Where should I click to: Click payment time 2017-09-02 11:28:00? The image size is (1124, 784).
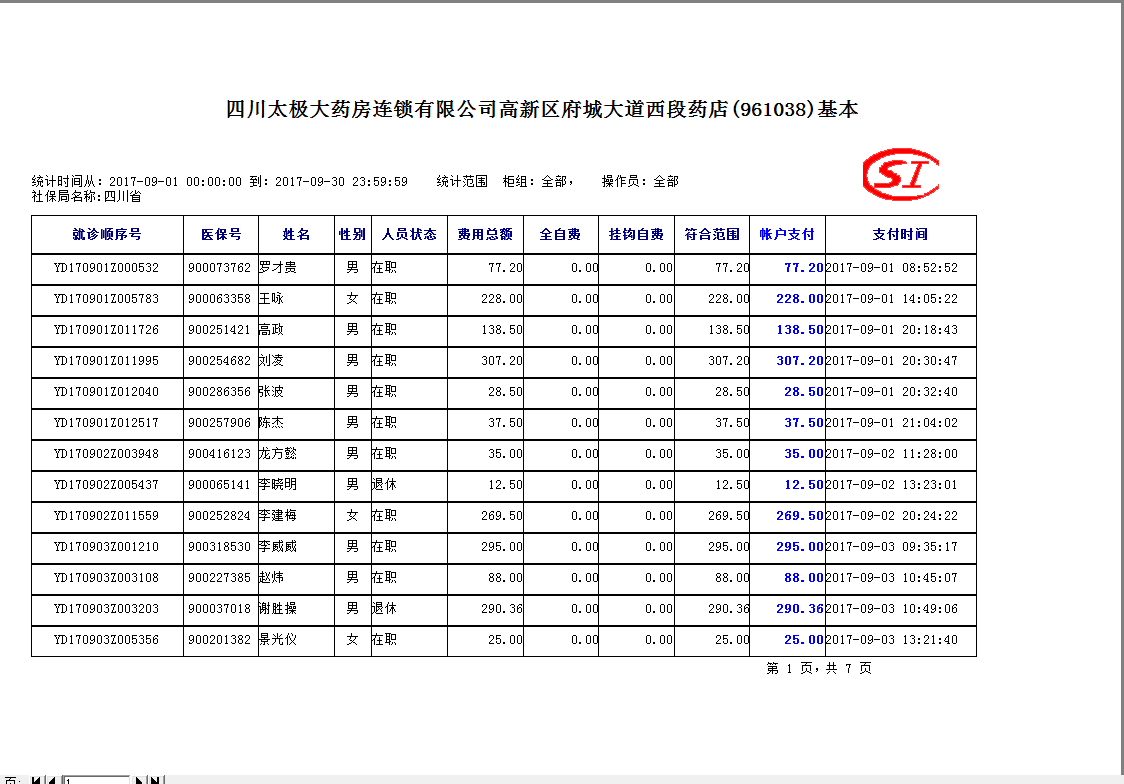[892, 454]
